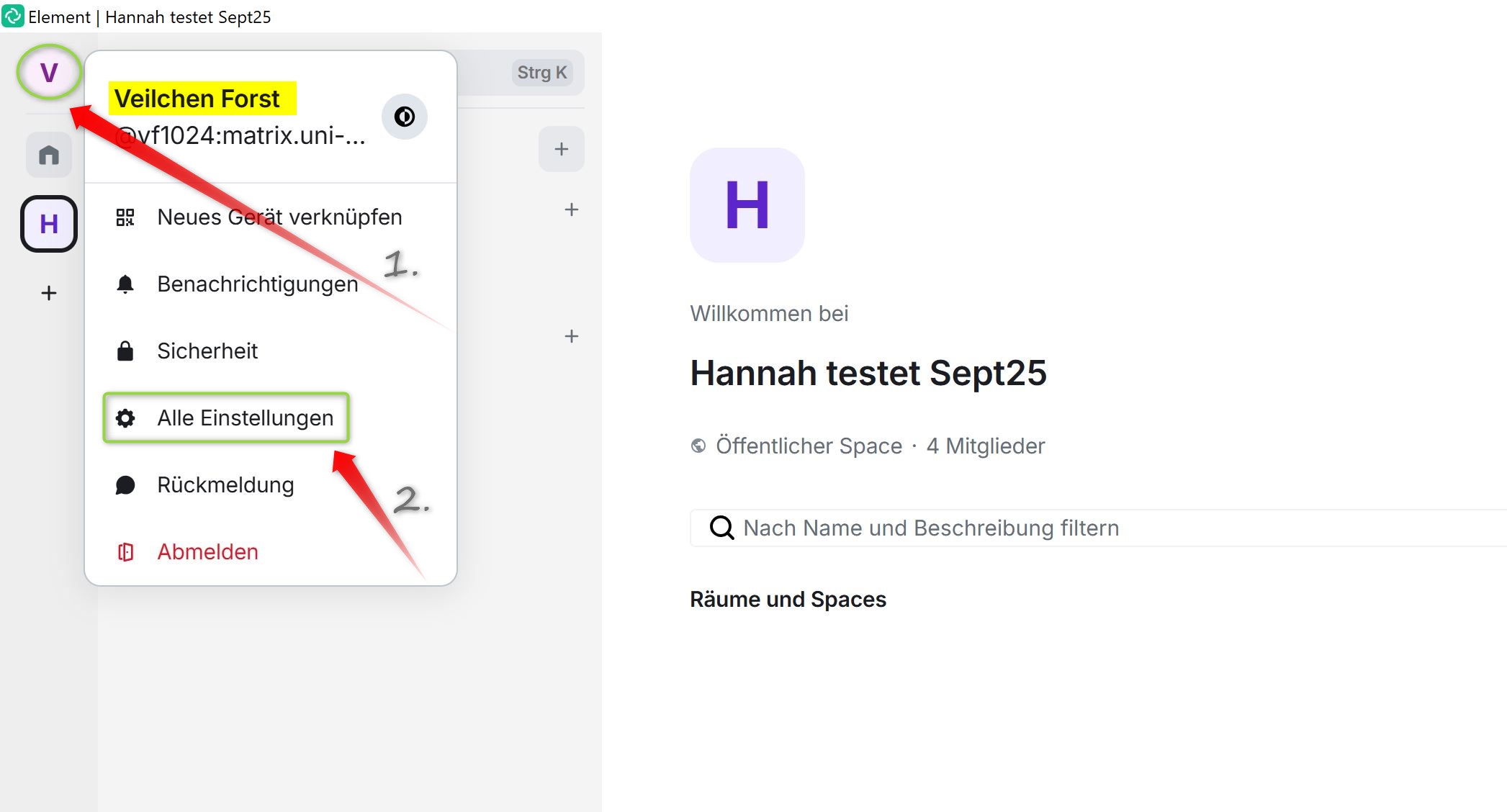Viewport: 1507px width, 812px height.
Task: Click the QR code icon for linking devices
Action: click(125, 217)
